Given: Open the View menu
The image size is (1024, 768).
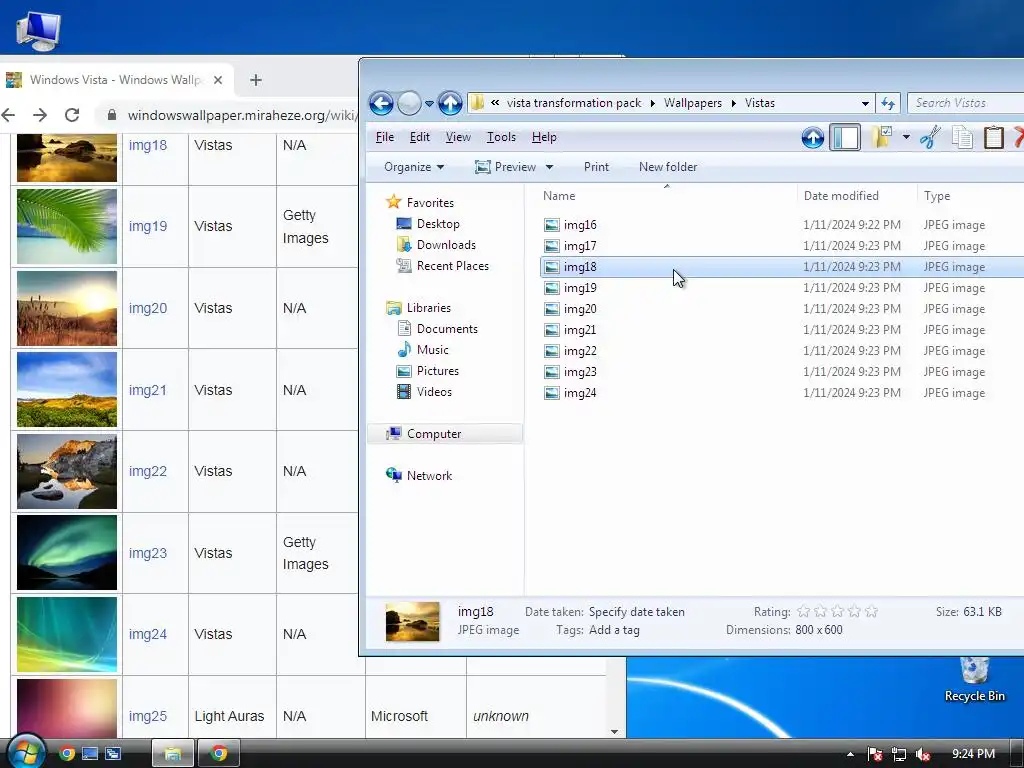Looking at the screenshot, I should [x=458, y=137].
